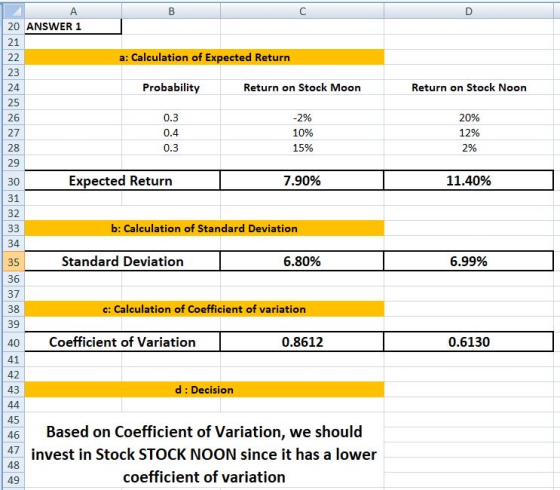
Task: Click 'Return on Stock Moon' label
Action: (x=302, y=88)
